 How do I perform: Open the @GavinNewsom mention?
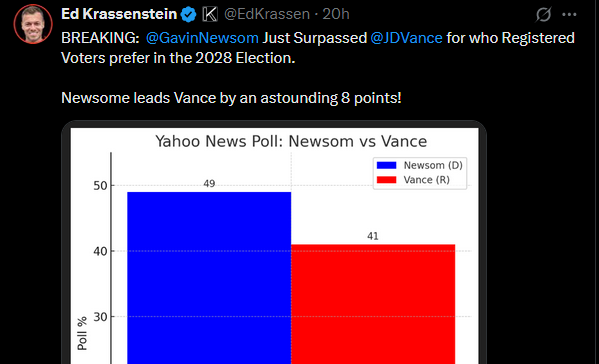202,38
